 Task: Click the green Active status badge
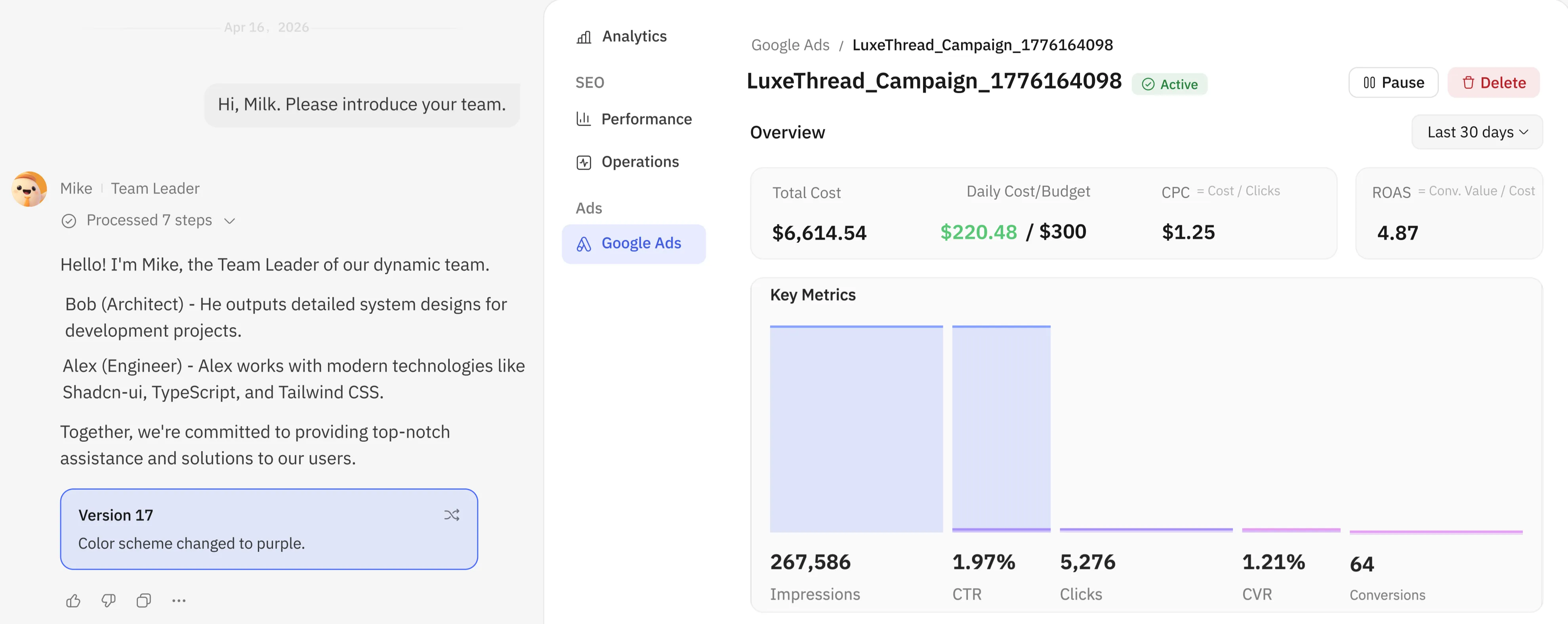[1169, 84]
